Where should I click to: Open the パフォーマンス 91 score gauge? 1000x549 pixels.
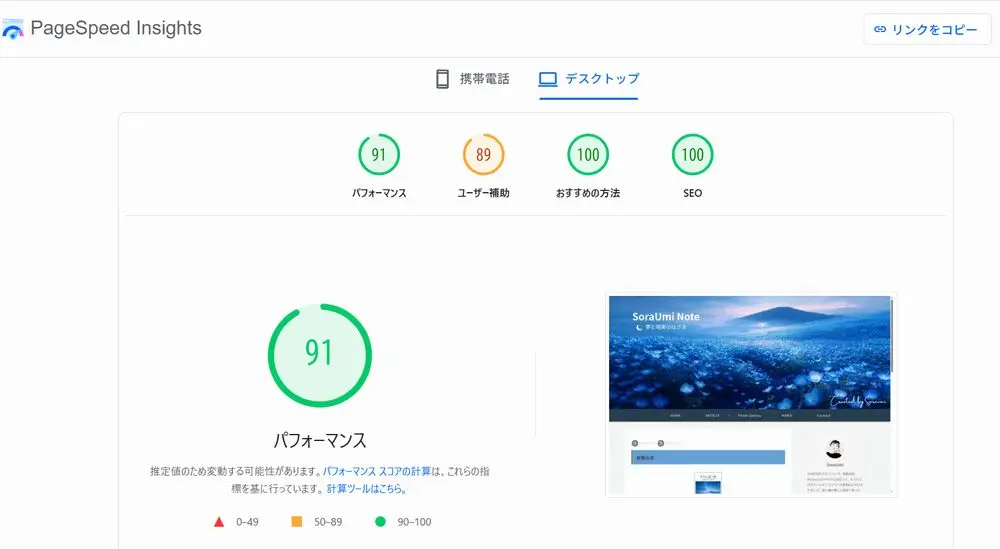coord(379,154)
